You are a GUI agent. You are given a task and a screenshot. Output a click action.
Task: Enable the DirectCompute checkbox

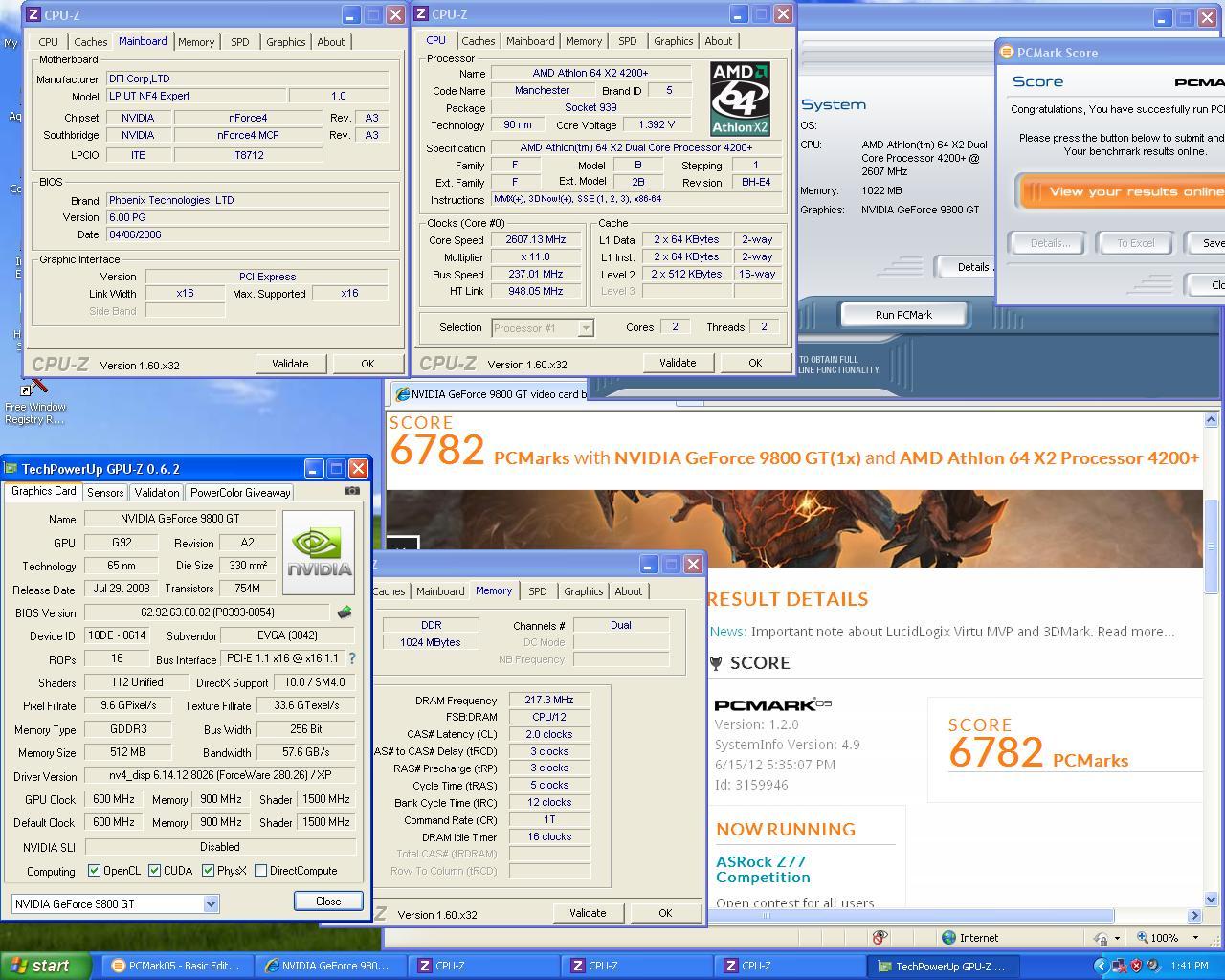[260, 871]
